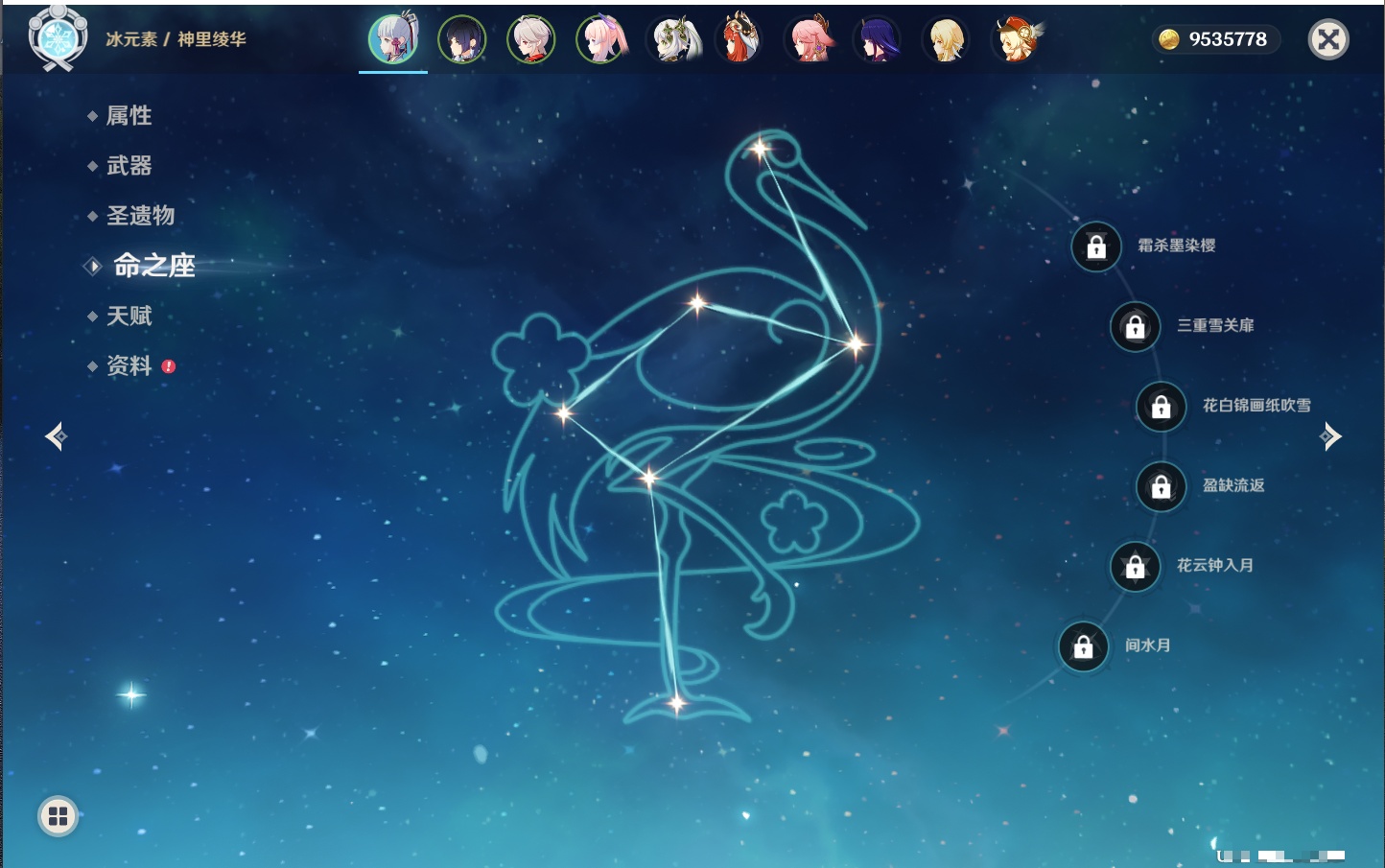Select the star at the crane's foot
This screenshot has width=1385, height=868.
[676, 704]
